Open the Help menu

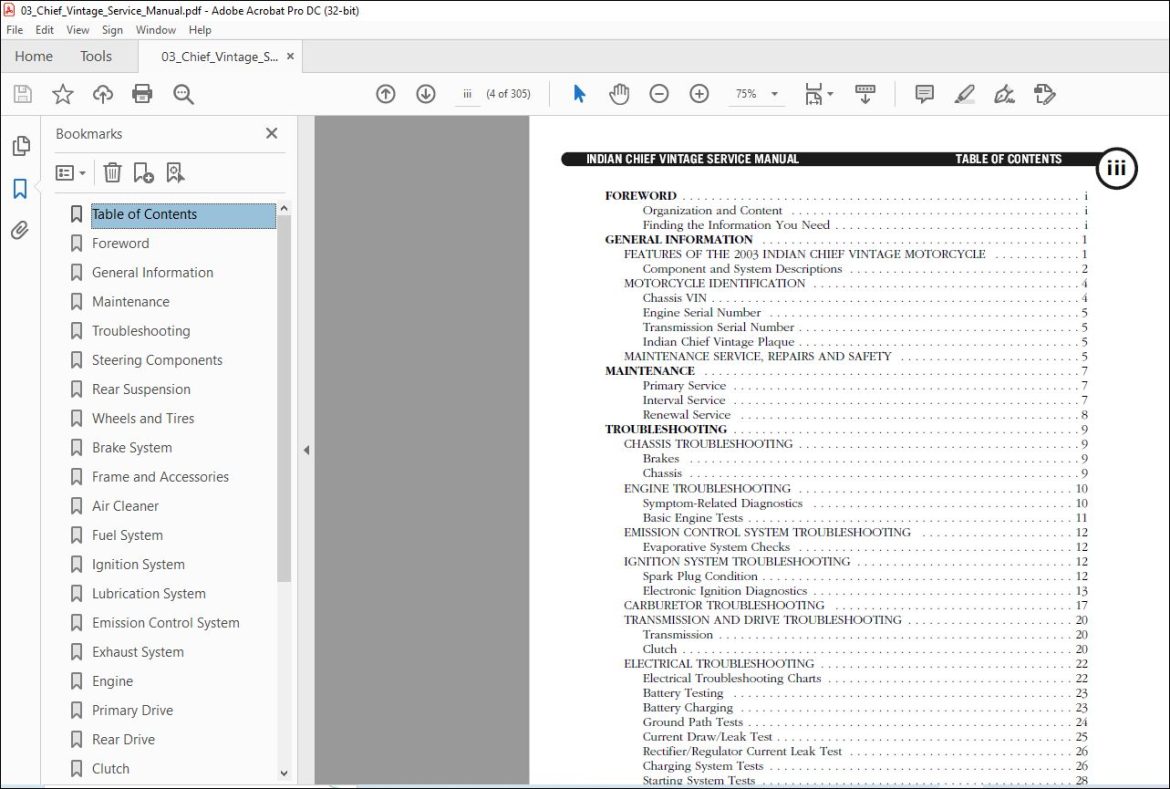click(x=200, y=30)
